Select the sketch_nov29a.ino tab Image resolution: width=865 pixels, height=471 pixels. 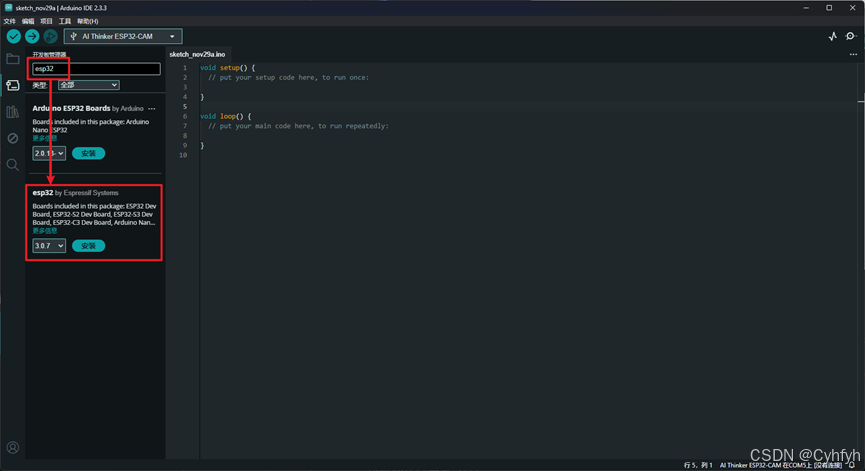197,55
